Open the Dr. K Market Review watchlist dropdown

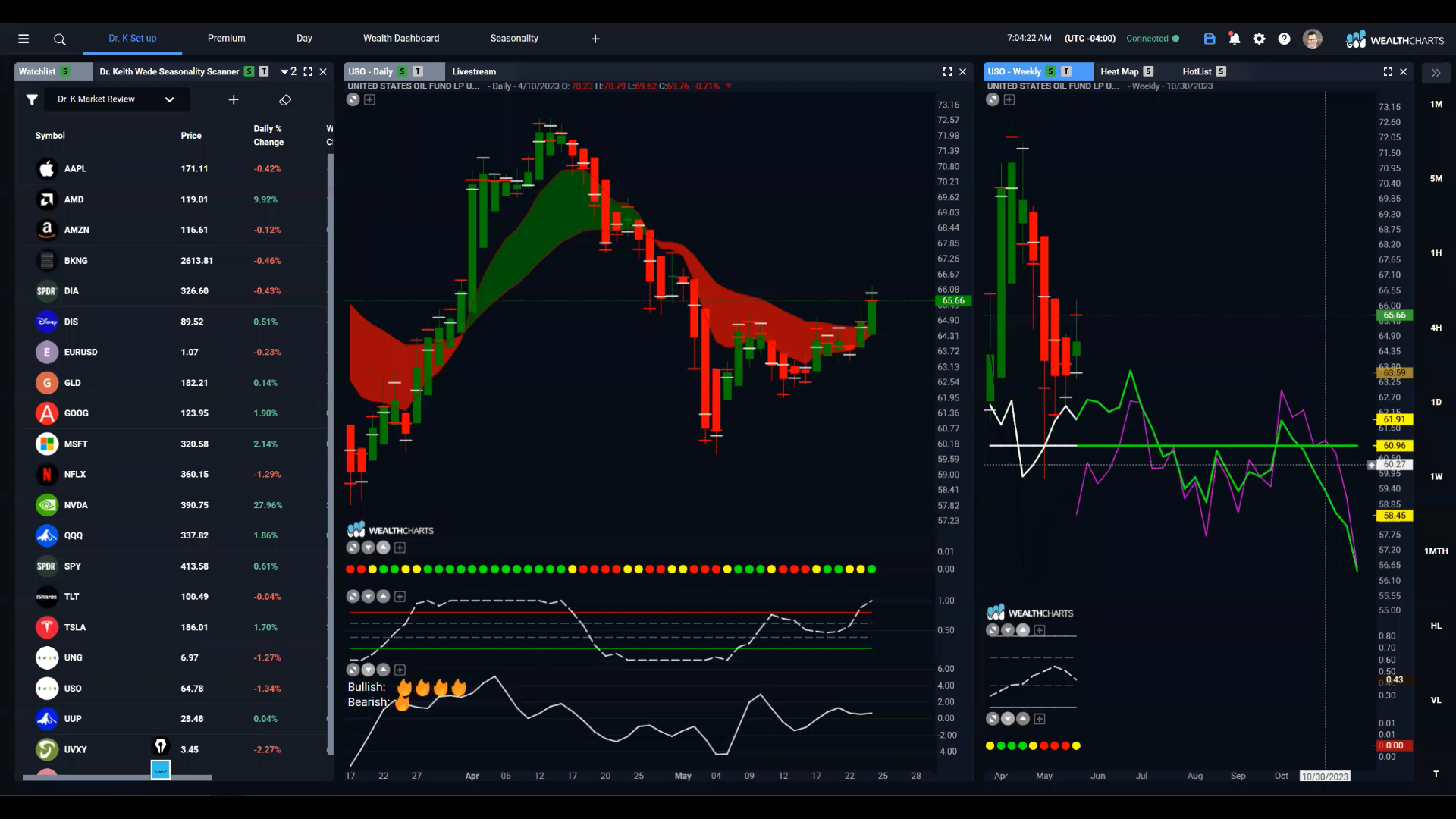coord(116,99)
